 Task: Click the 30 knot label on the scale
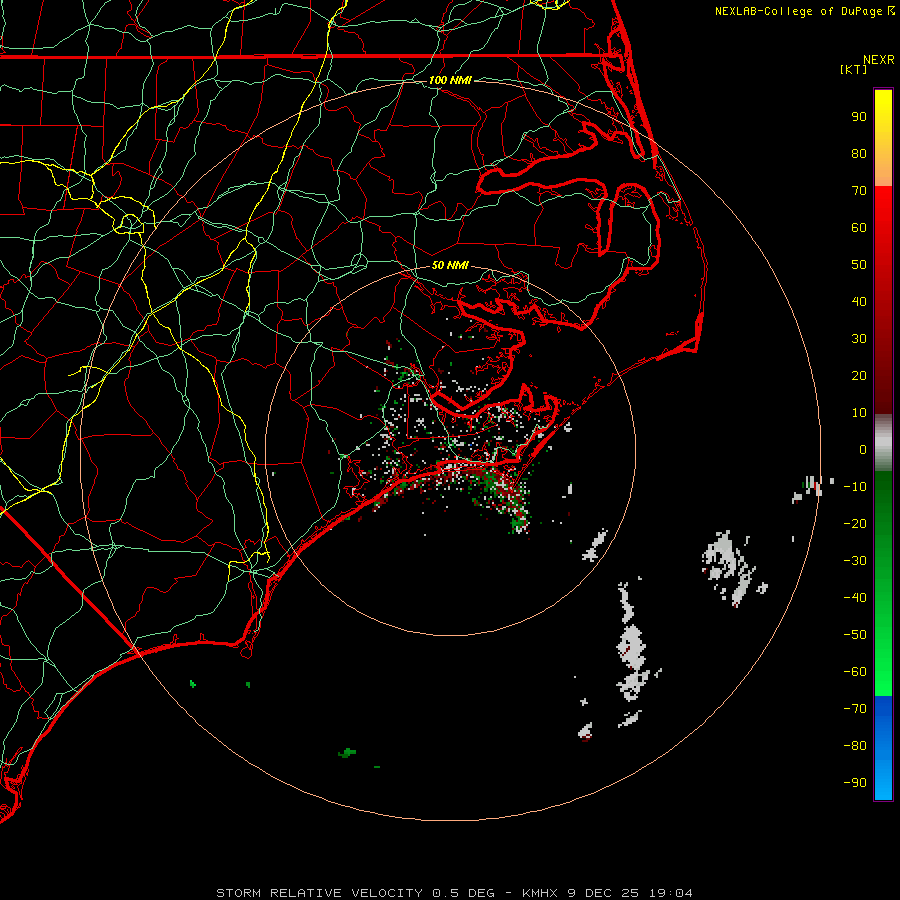click(x=859, y=339)
